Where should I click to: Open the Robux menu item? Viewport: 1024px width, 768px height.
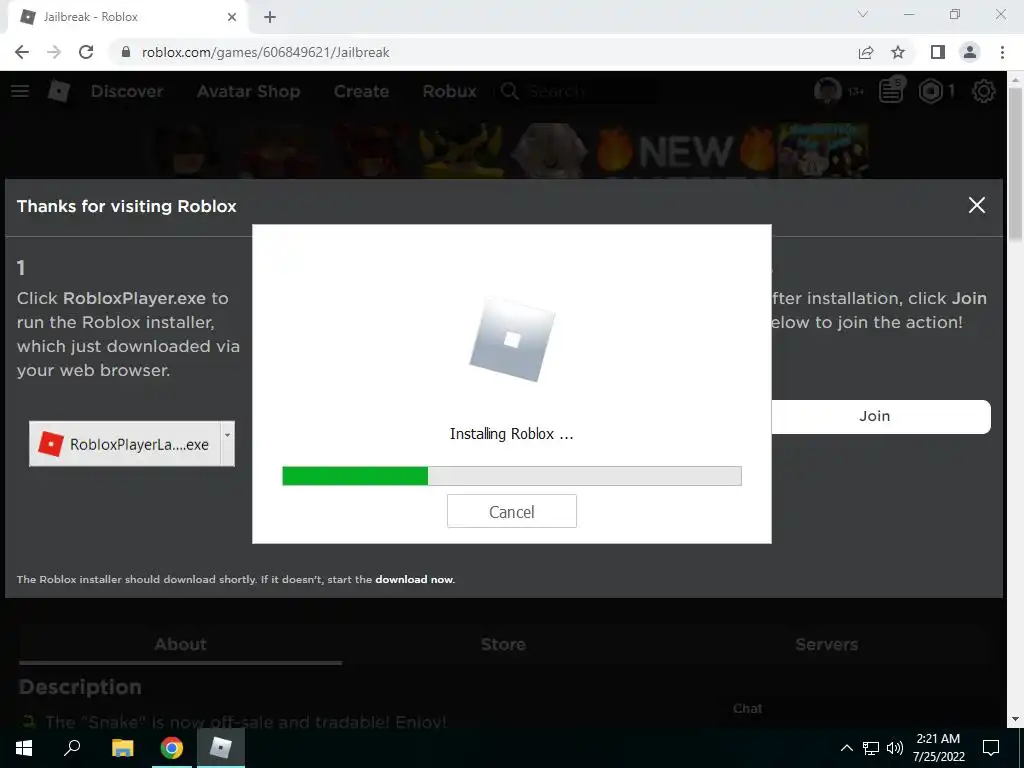click(x=449, y=91)
